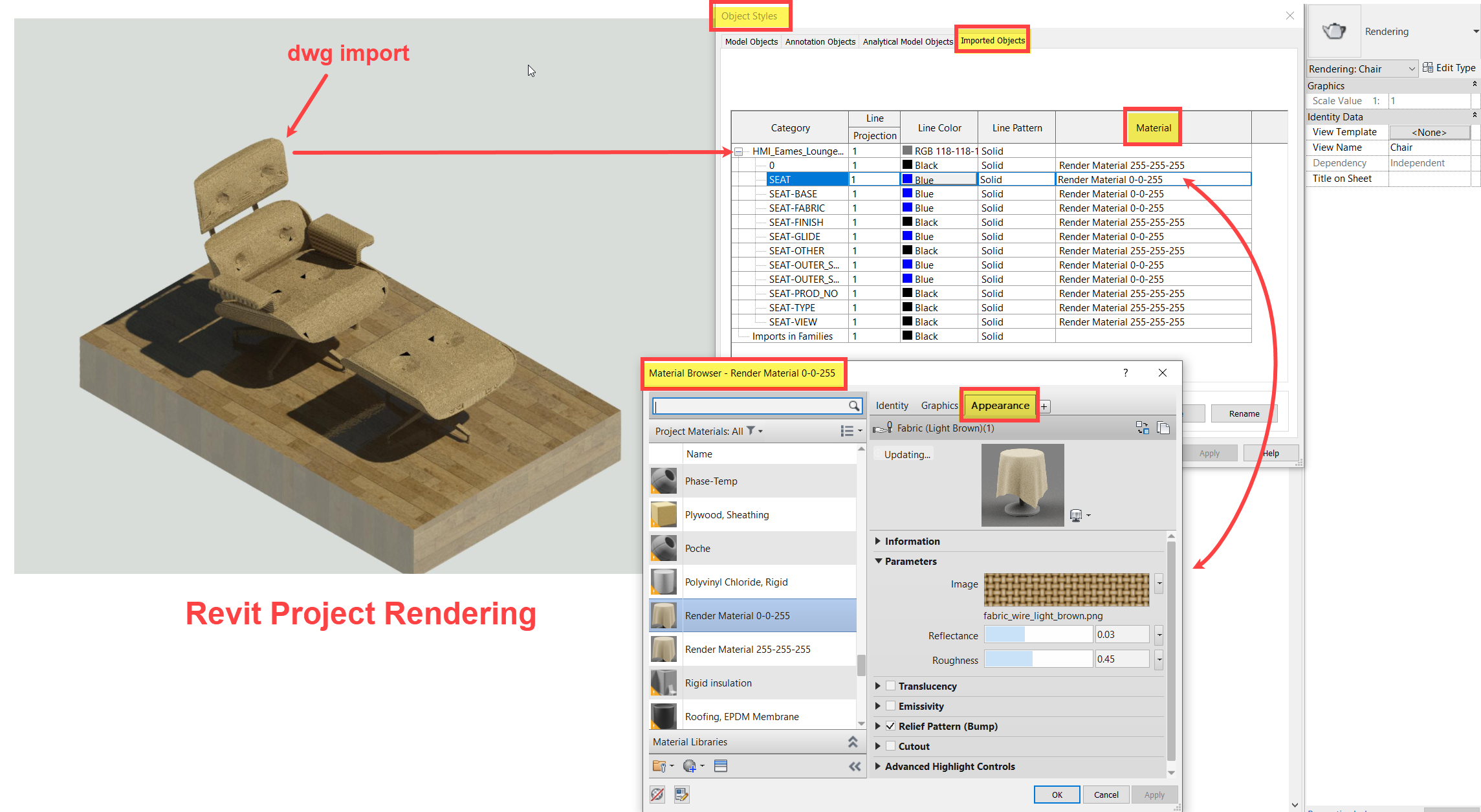Image resolution: width=1481 pixels, height=812 pixels.
Task: Select the duplicate asset icon near Fabric name
Action: (x=1164, y=428)
